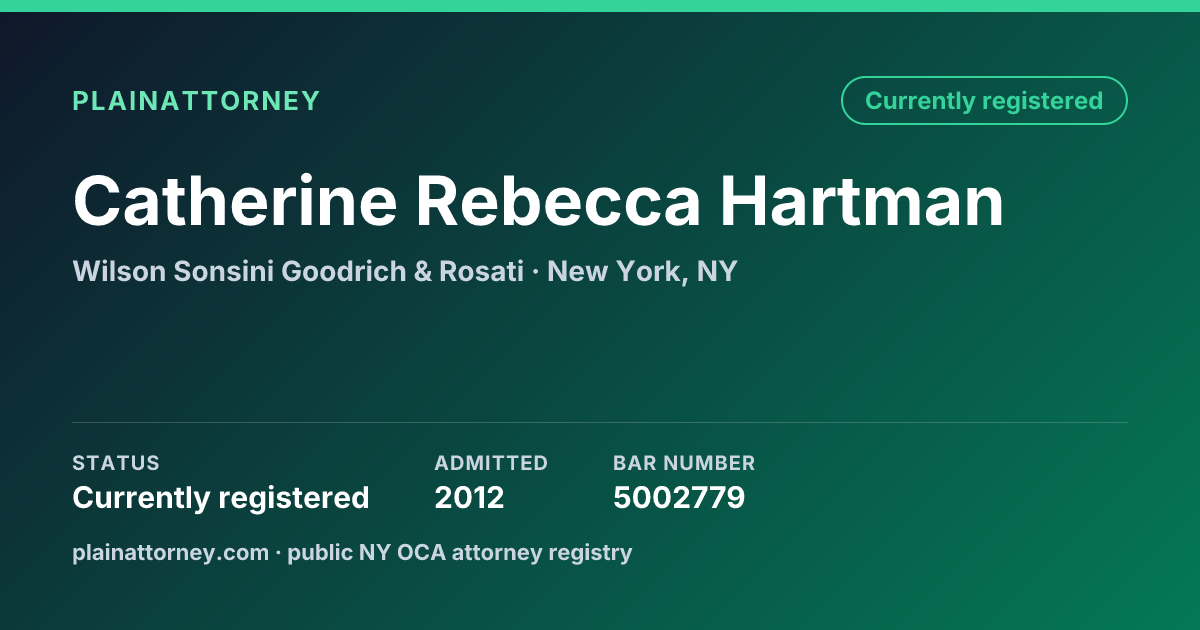This screenshot has height=630, width=1200.
Task: Click the bar number 5002779
Action: pos(679,497)
